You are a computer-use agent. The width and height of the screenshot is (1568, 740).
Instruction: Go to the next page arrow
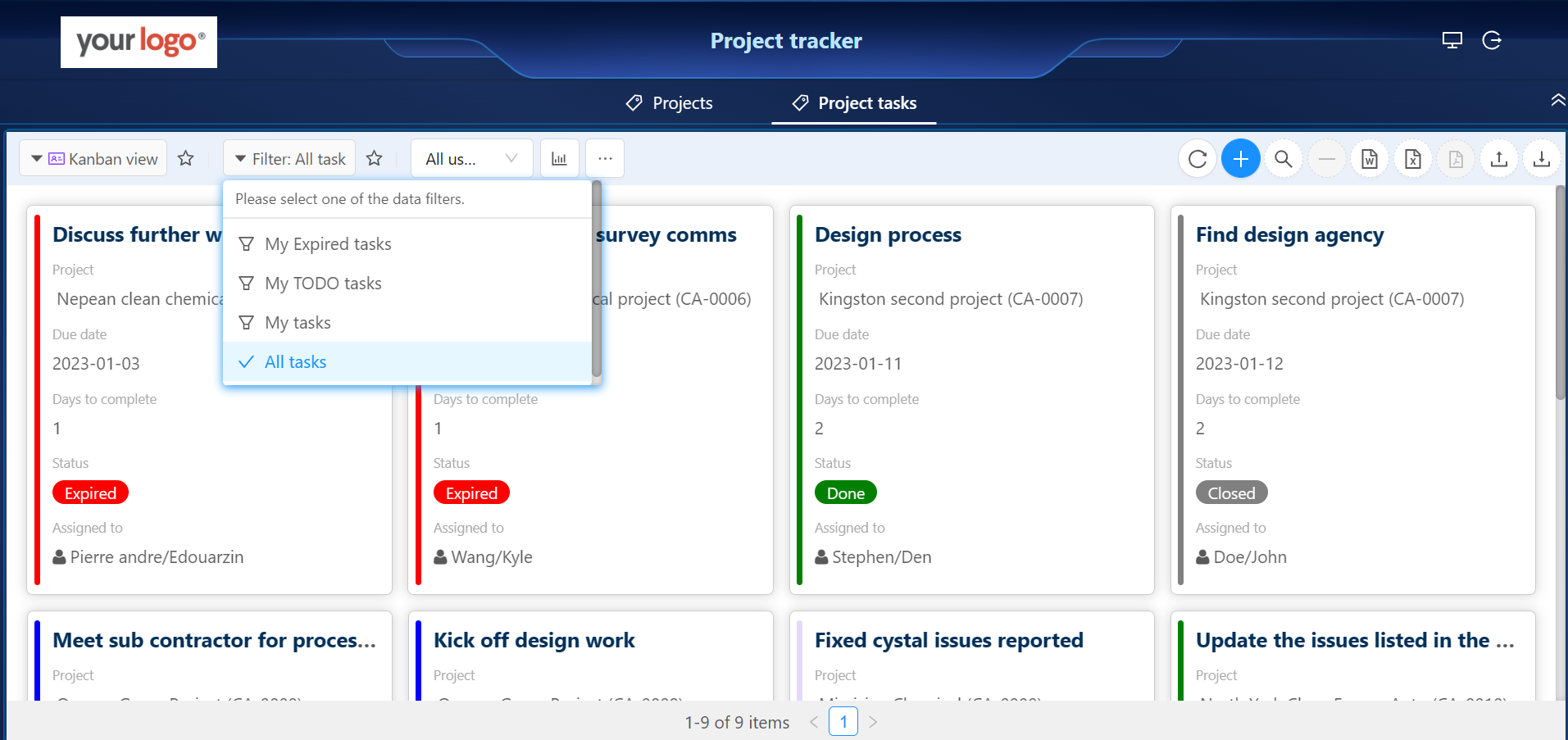(x=873, y=722)
